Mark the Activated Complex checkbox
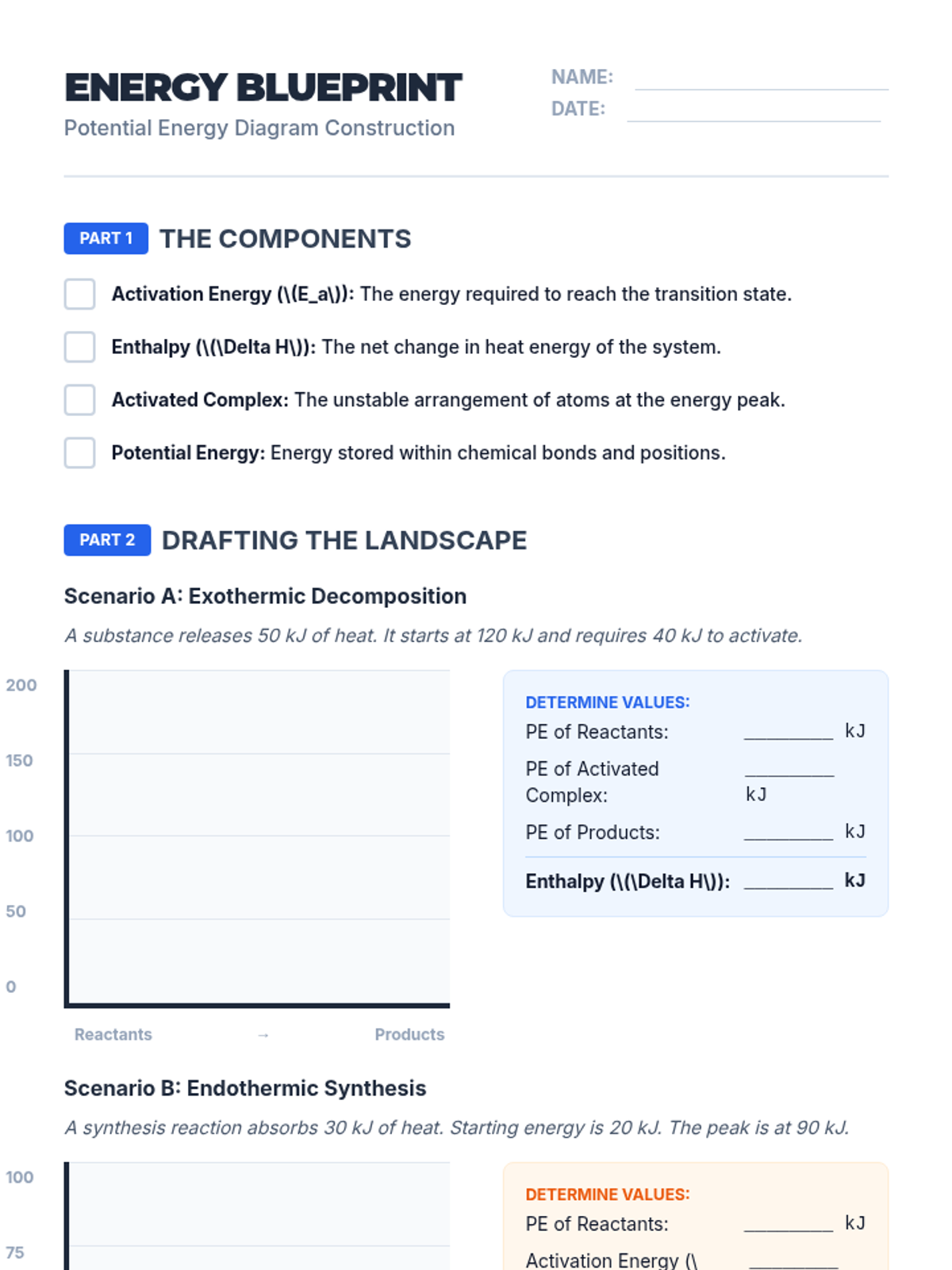 tap(79, 400)
